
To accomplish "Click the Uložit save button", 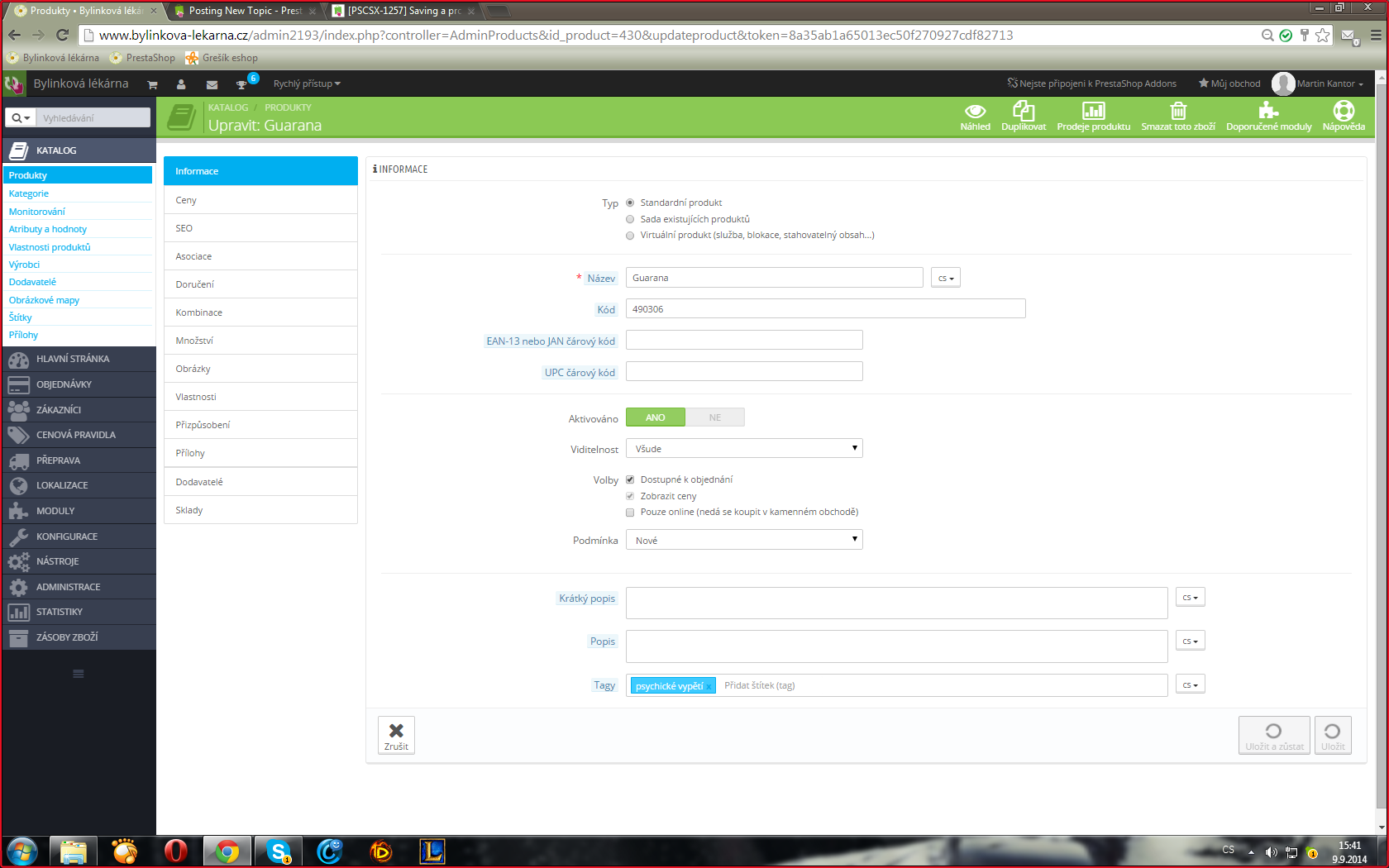I will pyautogui.click(x=1333, y=736).
